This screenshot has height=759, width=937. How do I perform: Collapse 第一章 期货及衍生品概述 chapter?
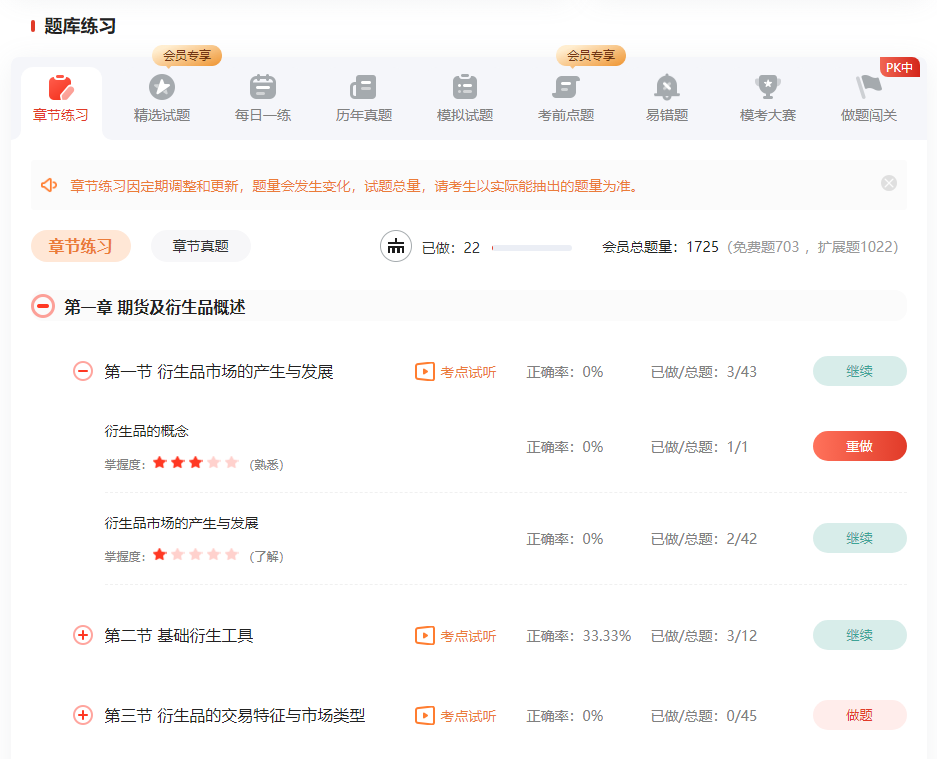pyautogui.click(x=42, y=306)
